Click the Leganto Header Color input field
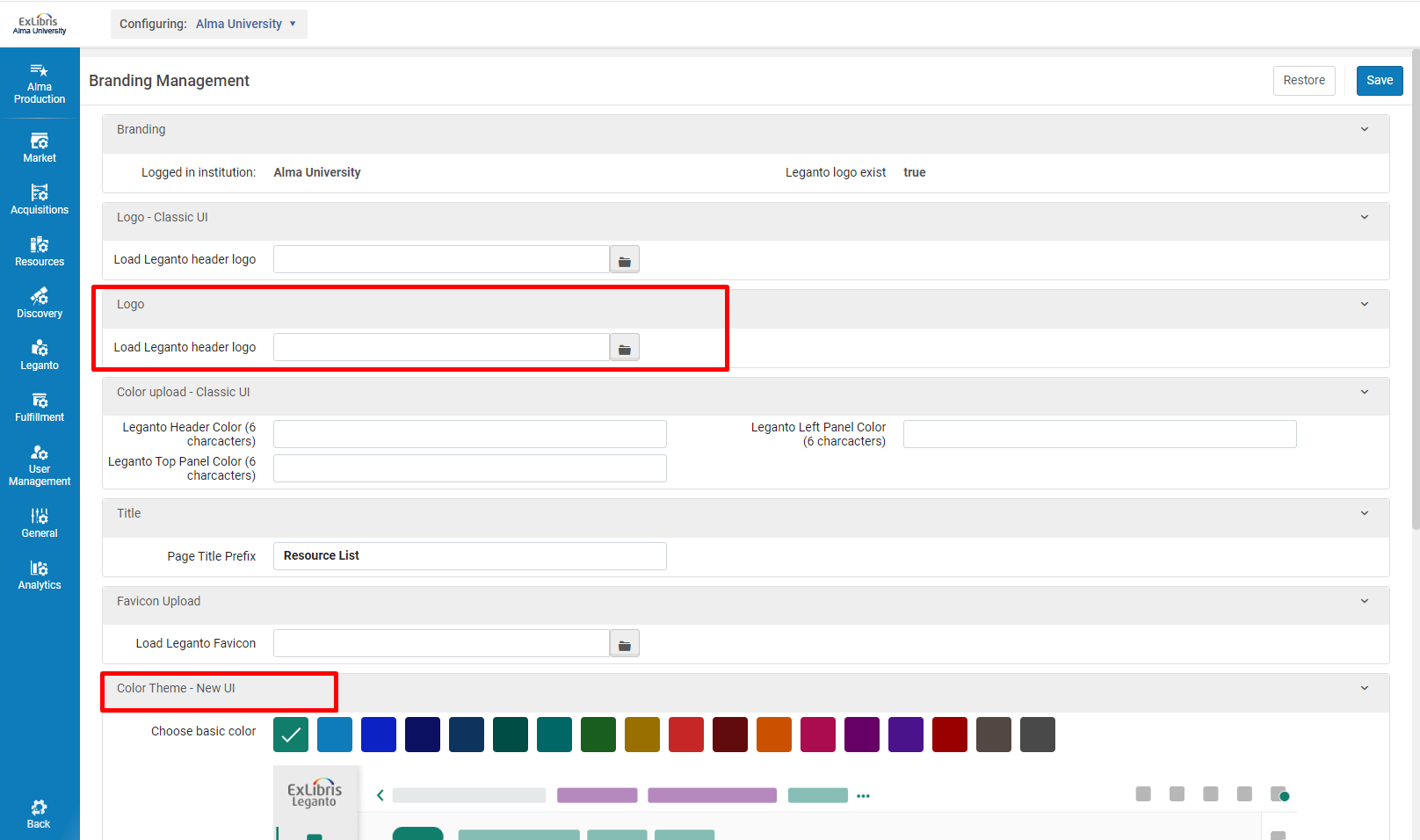This screenshot has width=1420, height=840. (470, 434)
